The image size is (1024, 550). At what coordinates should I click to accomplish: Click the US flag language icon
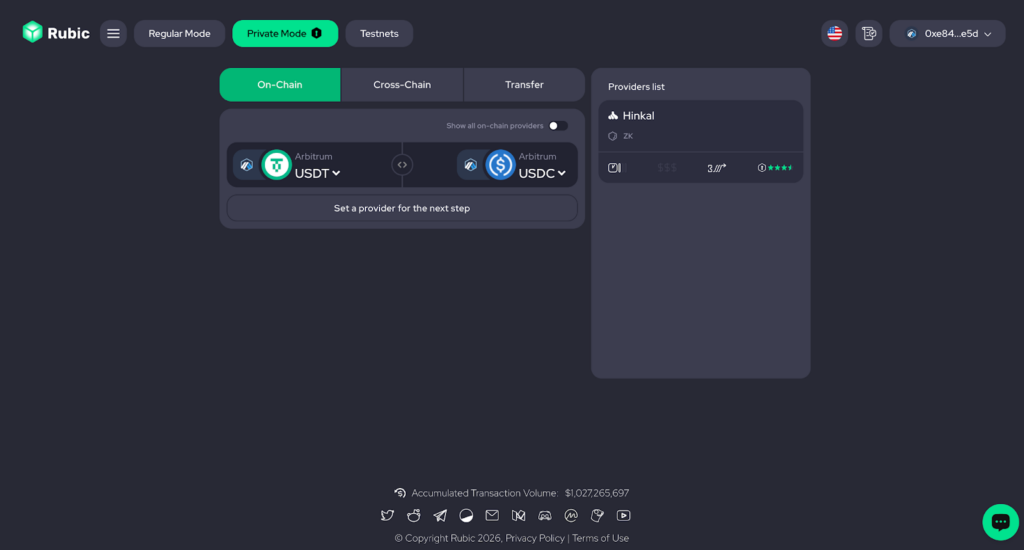[834, 33]
